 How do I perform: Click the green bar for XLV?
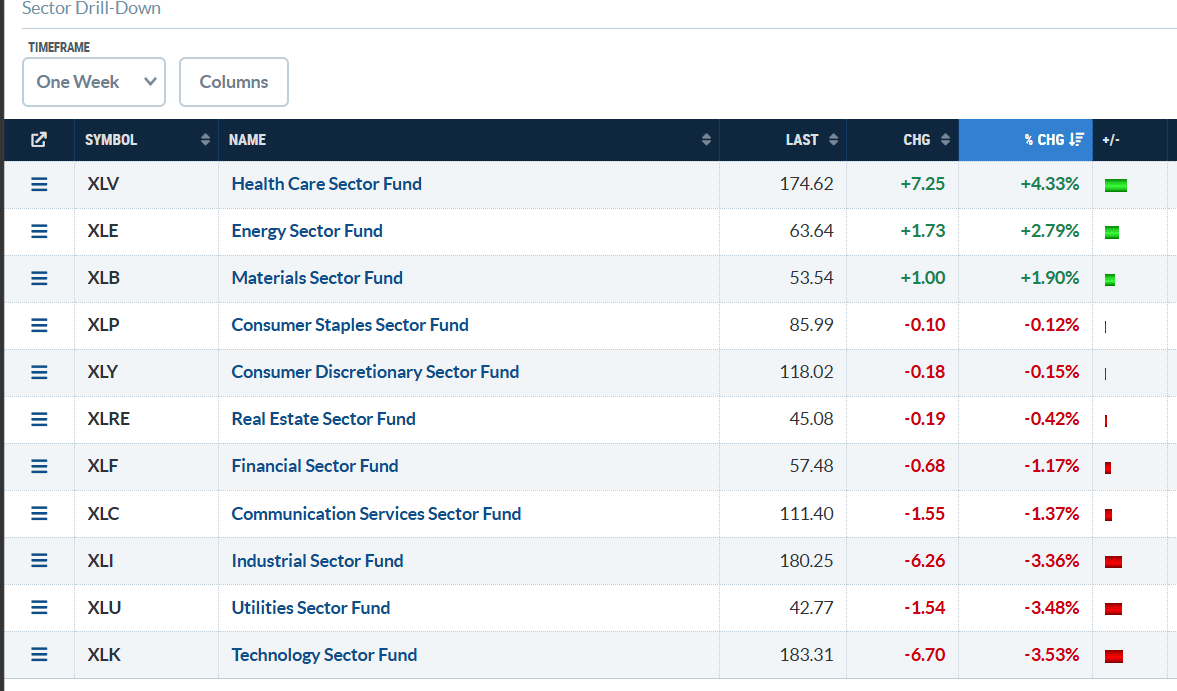(x=1115, y=185)
